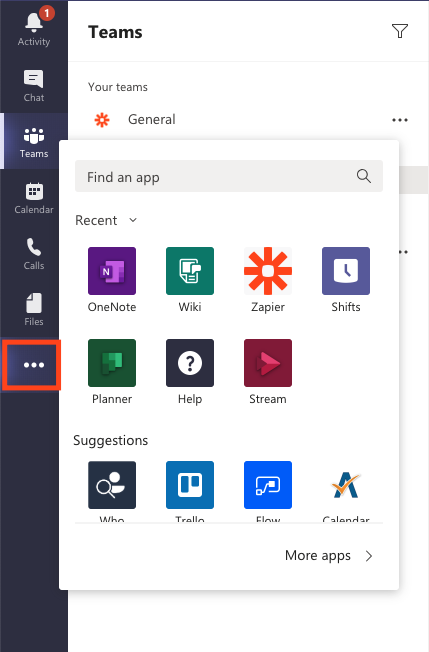Click the More apps link
Viewport: 429px width, 652px height.
coord(328,556)
